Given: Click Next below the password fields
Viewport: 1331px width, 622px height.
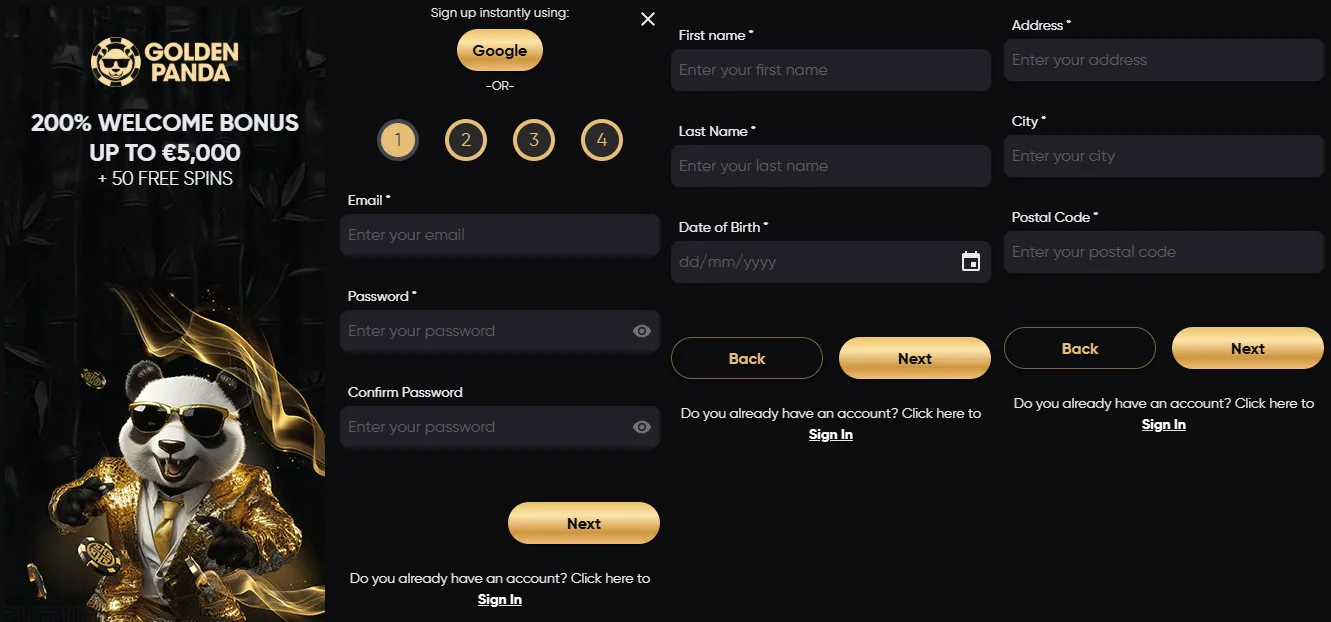Looking at the screenshot, I should tap(583, 523).
